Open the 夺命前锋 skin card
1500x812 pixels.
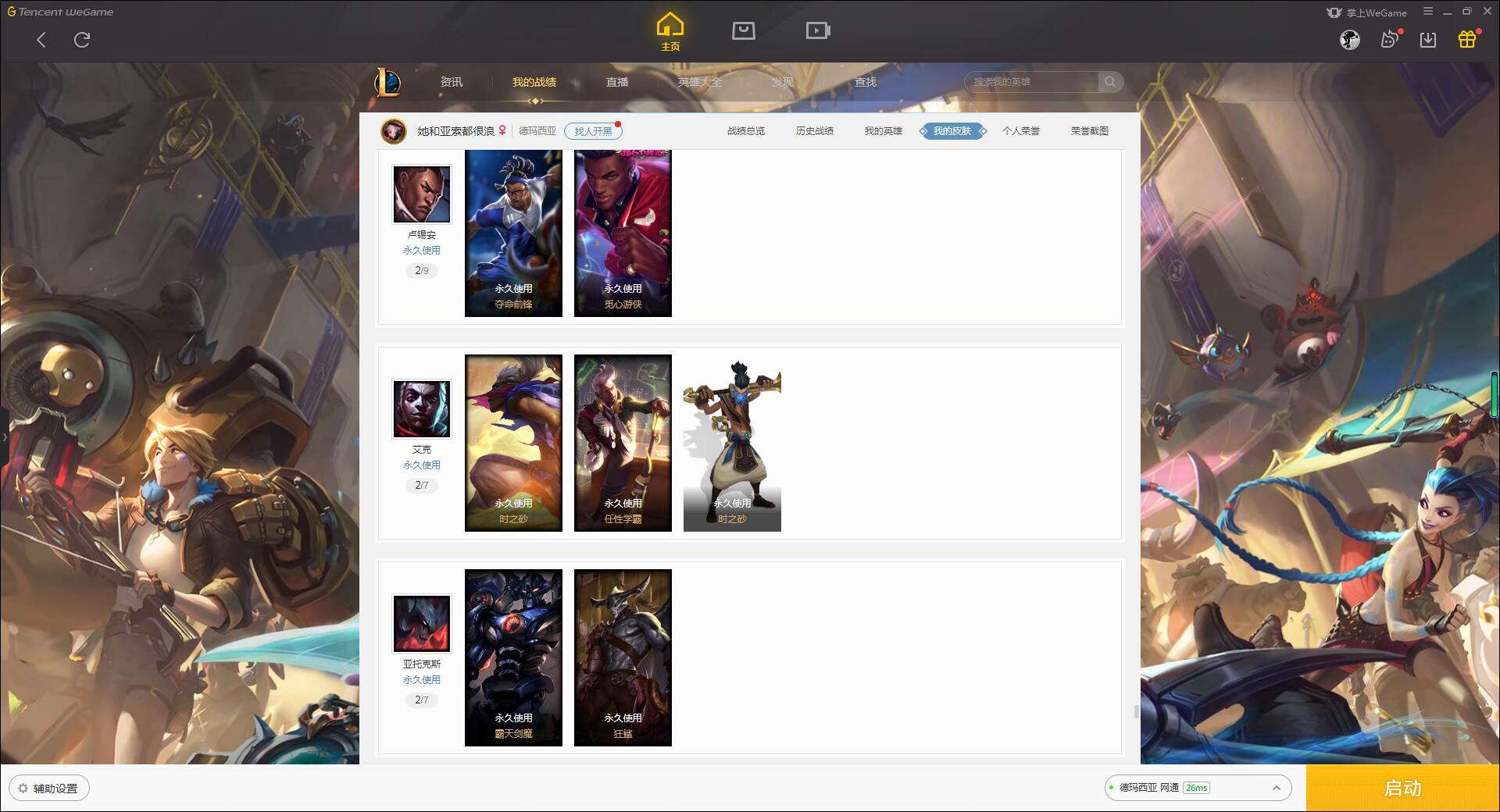pos(513,233)
